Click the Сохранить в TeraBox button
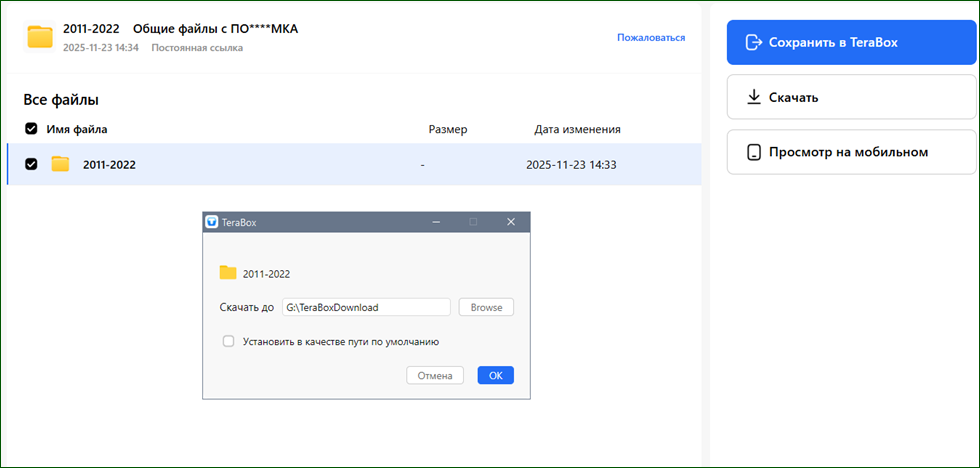The width and height of the screenshot is (980, 468). pyautogui.click(x=851, y=42)
